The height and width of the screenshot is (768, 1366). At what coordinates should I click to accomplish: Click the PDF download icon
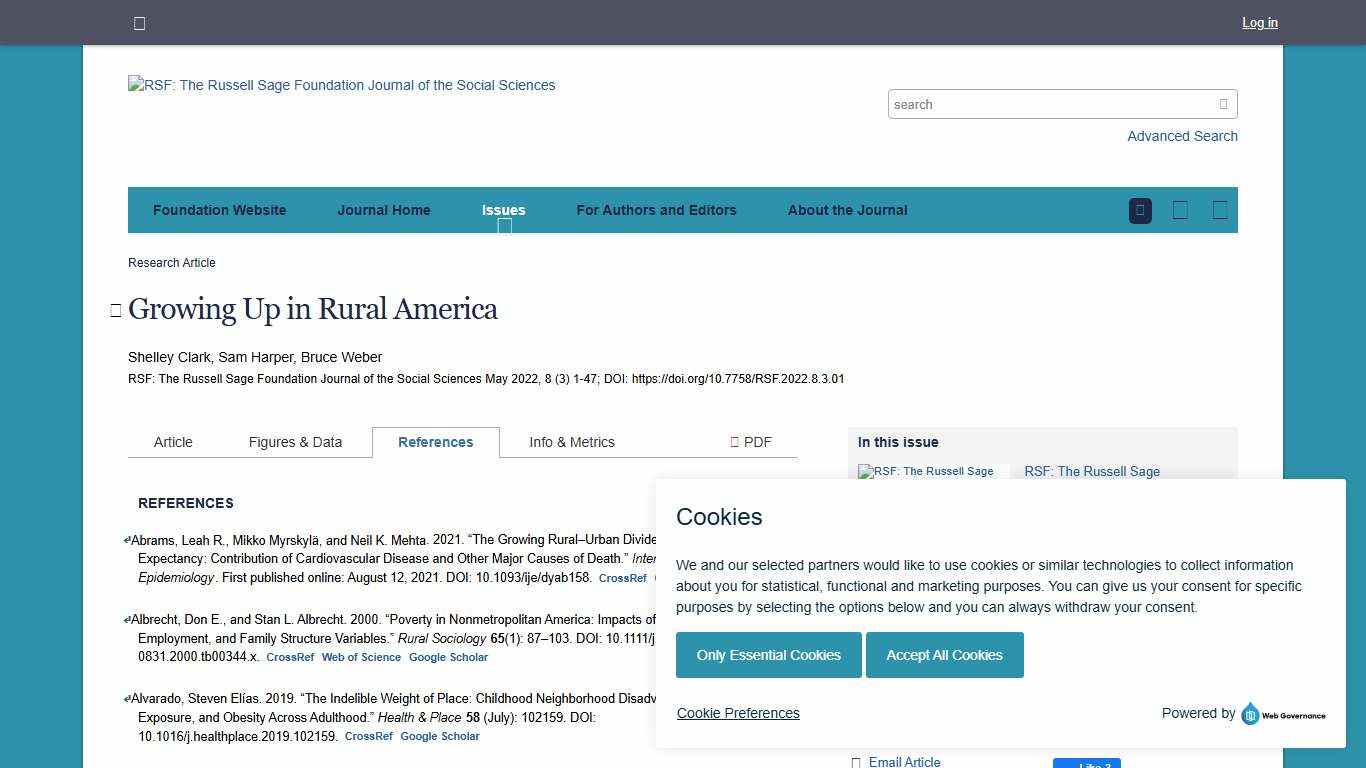click(x=734, y=441)
